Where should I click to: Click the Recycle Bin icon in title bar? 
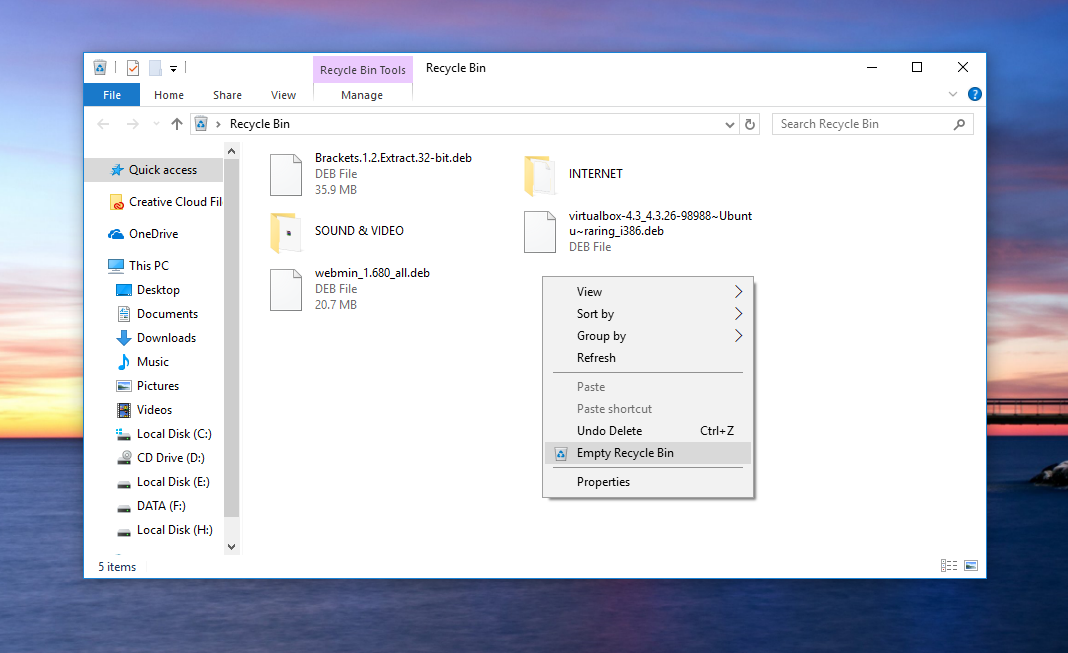[x=100, y=67]
